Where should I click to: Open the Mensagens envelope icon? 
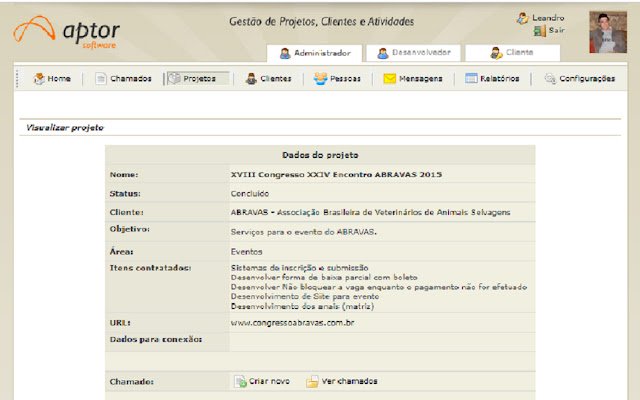click(389, 78)
